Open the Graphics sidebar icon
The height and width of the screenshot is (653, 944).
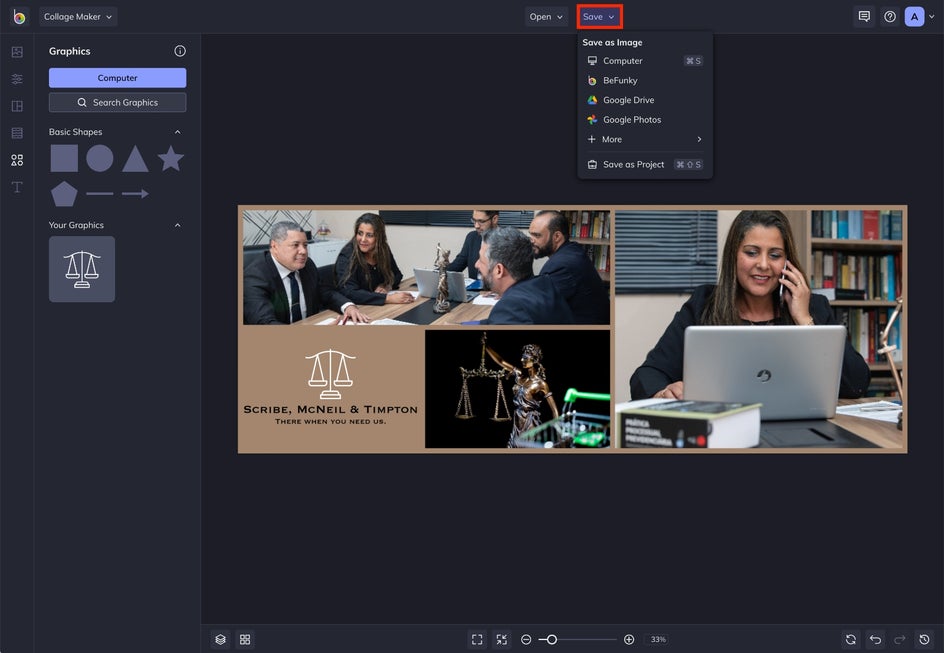tap(17, 160)
